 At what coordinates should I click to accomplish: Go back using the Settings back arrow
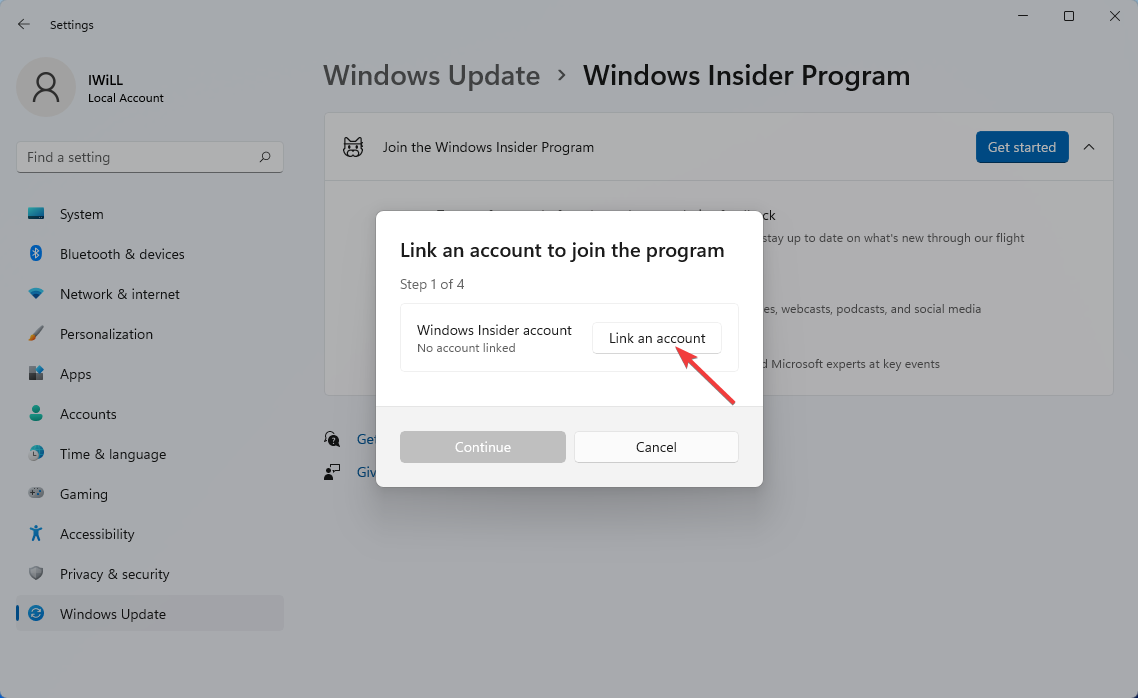click(x=24, y=25)
